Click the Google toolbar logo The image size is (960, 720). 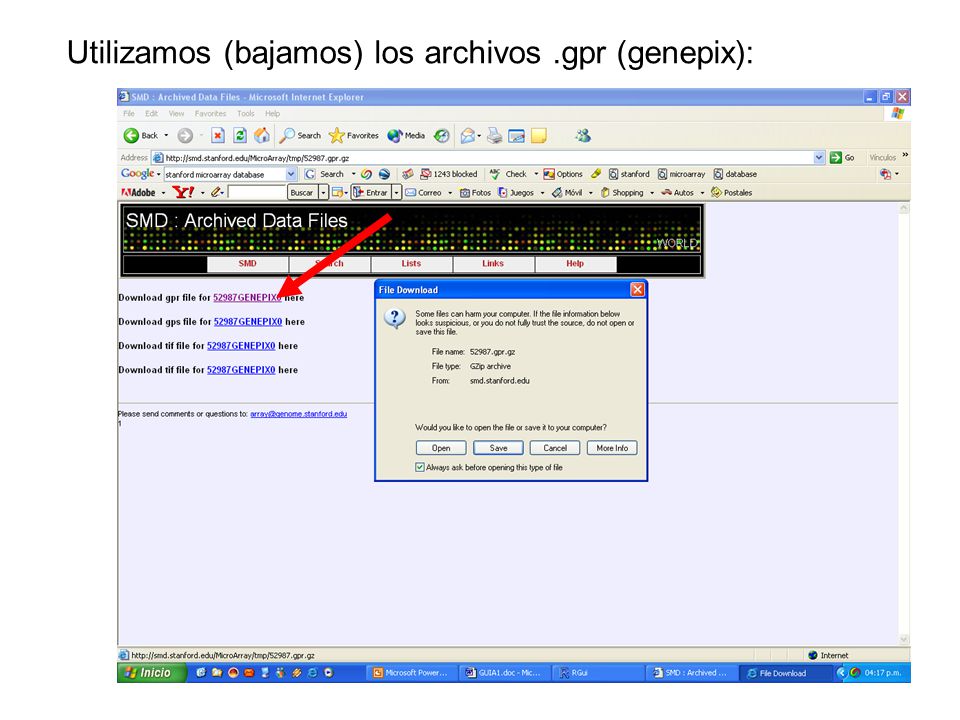(x=137, y=174)
